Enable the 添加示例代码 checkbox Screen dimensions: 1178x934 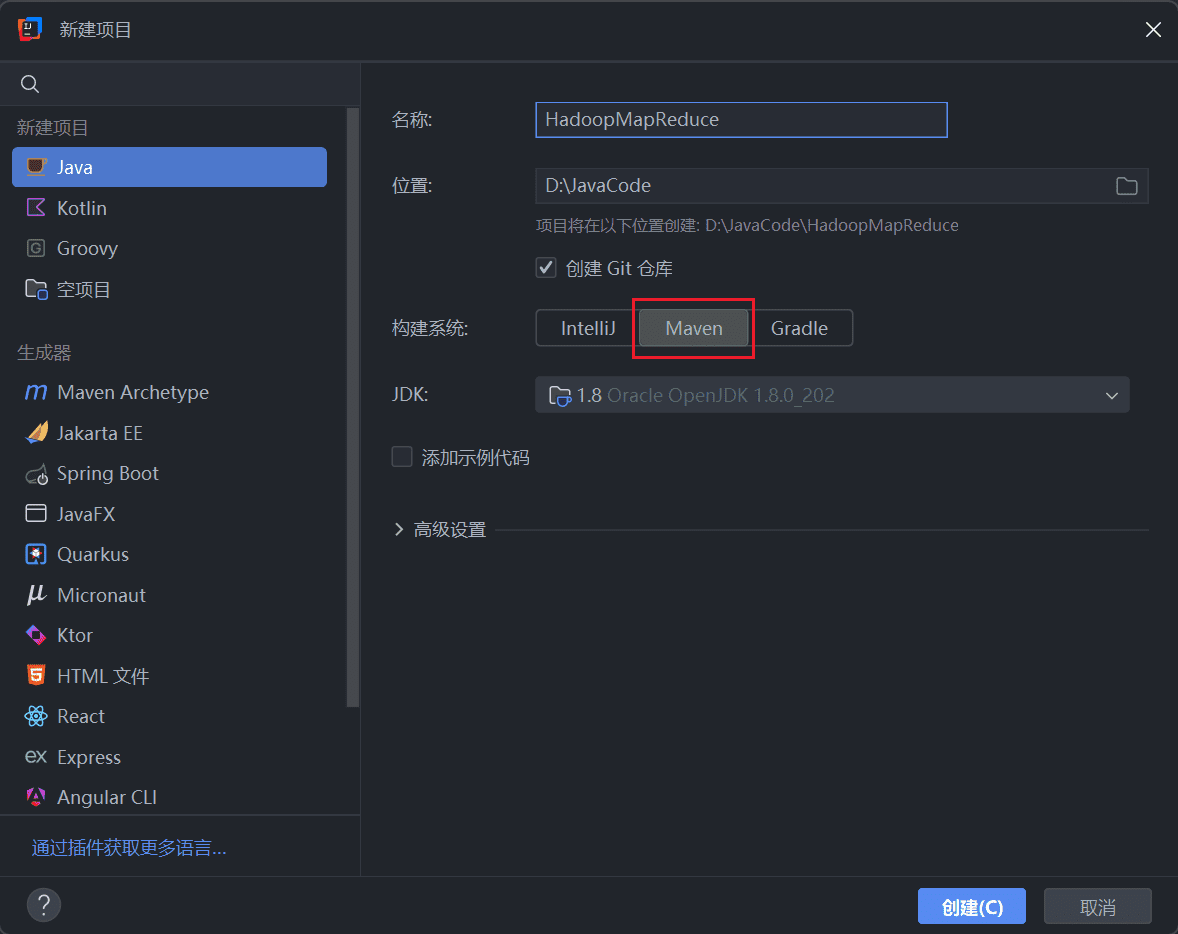402,457
